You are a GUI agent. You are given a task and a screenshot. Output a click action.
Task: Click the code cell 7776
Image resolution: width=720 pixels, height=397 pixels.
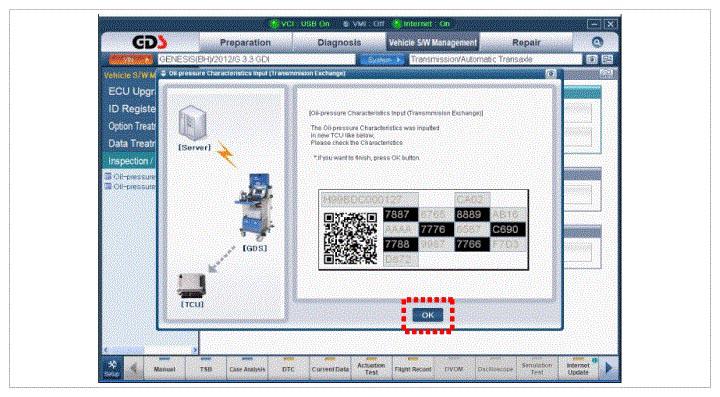point(436,229)
